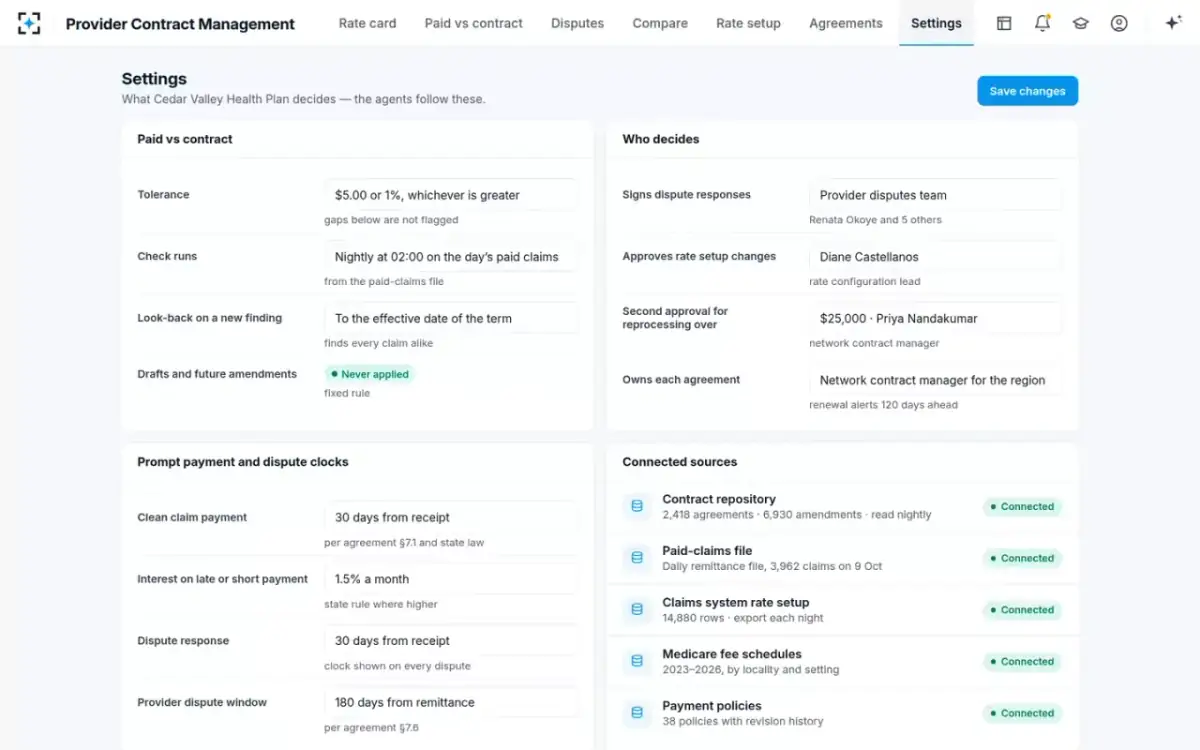1200x750 pixels.
Task: Click the Signs dispute responses field
Action: 935,195
